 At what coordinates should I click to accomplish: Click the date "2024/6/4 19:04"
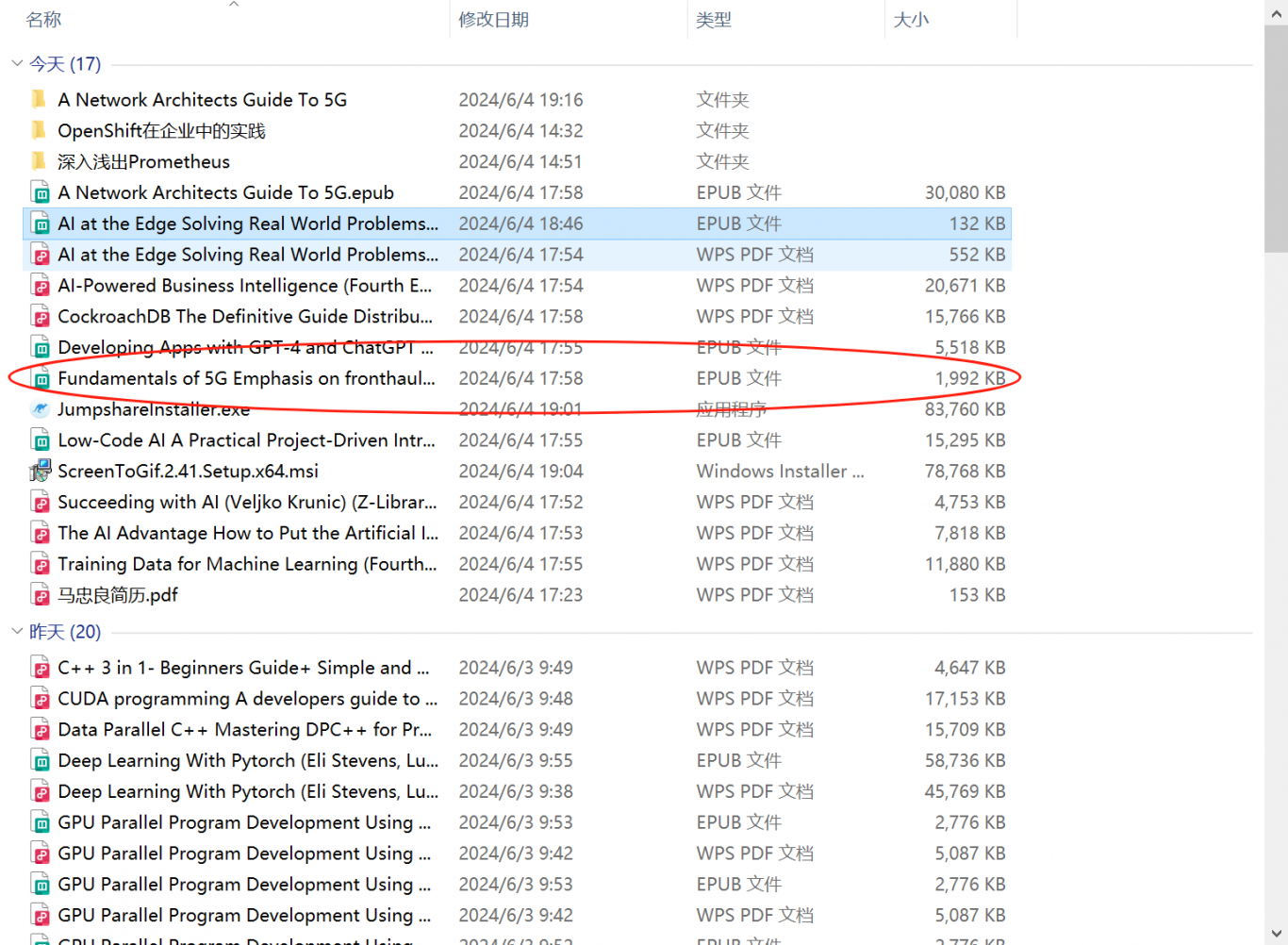(x=520, y=471)
